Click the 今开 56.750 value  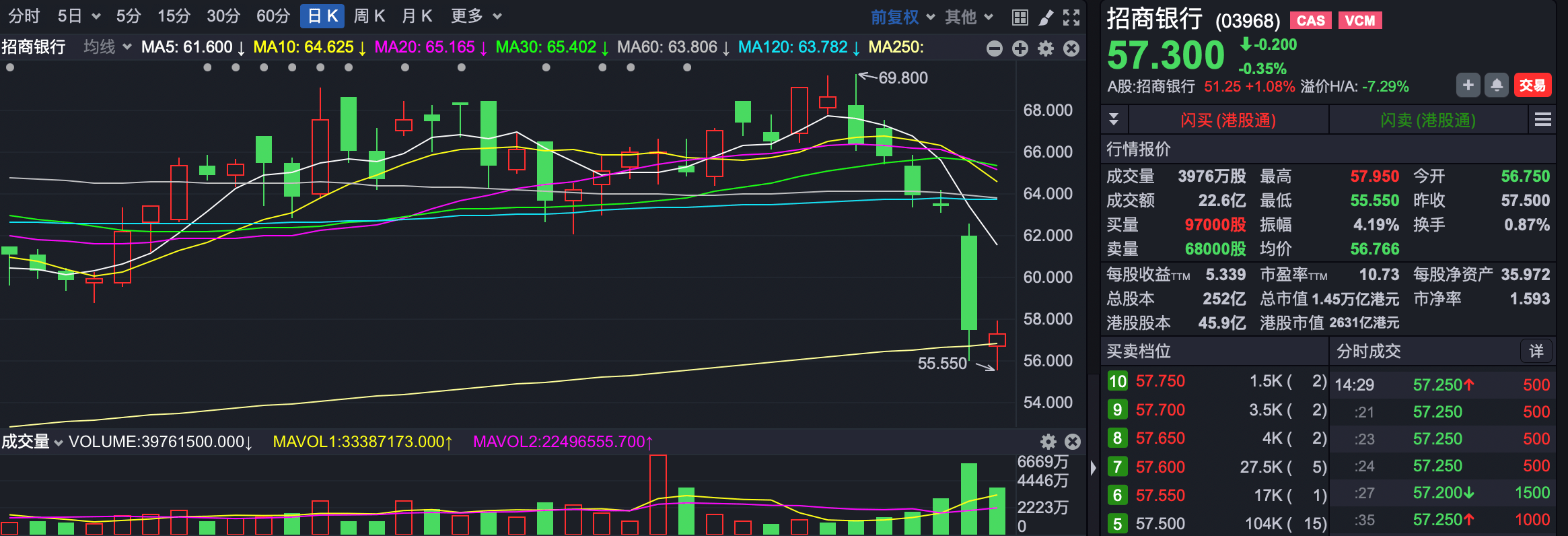pos(1525,176)
